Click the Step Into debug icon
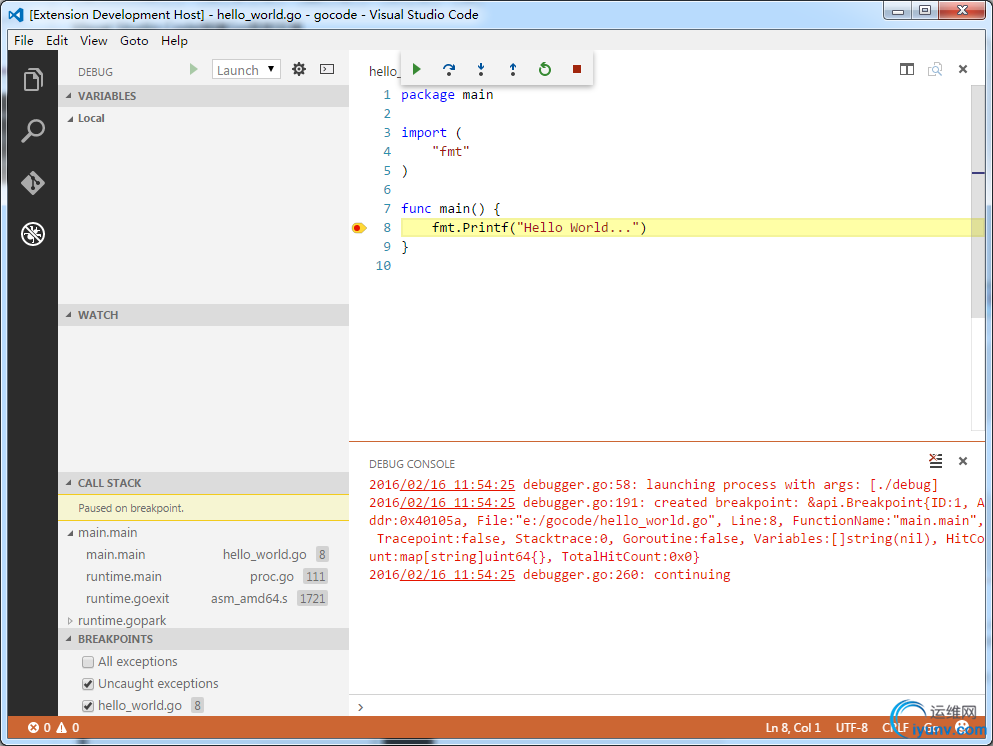 tap(481, 69)
